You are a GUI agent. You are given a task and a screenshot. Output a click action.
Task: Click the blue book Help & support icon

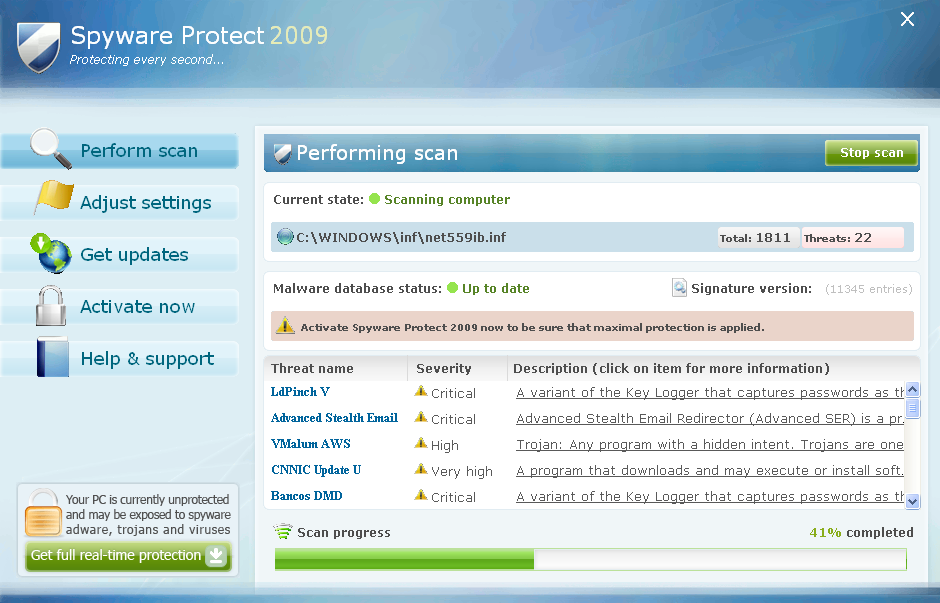52,358
